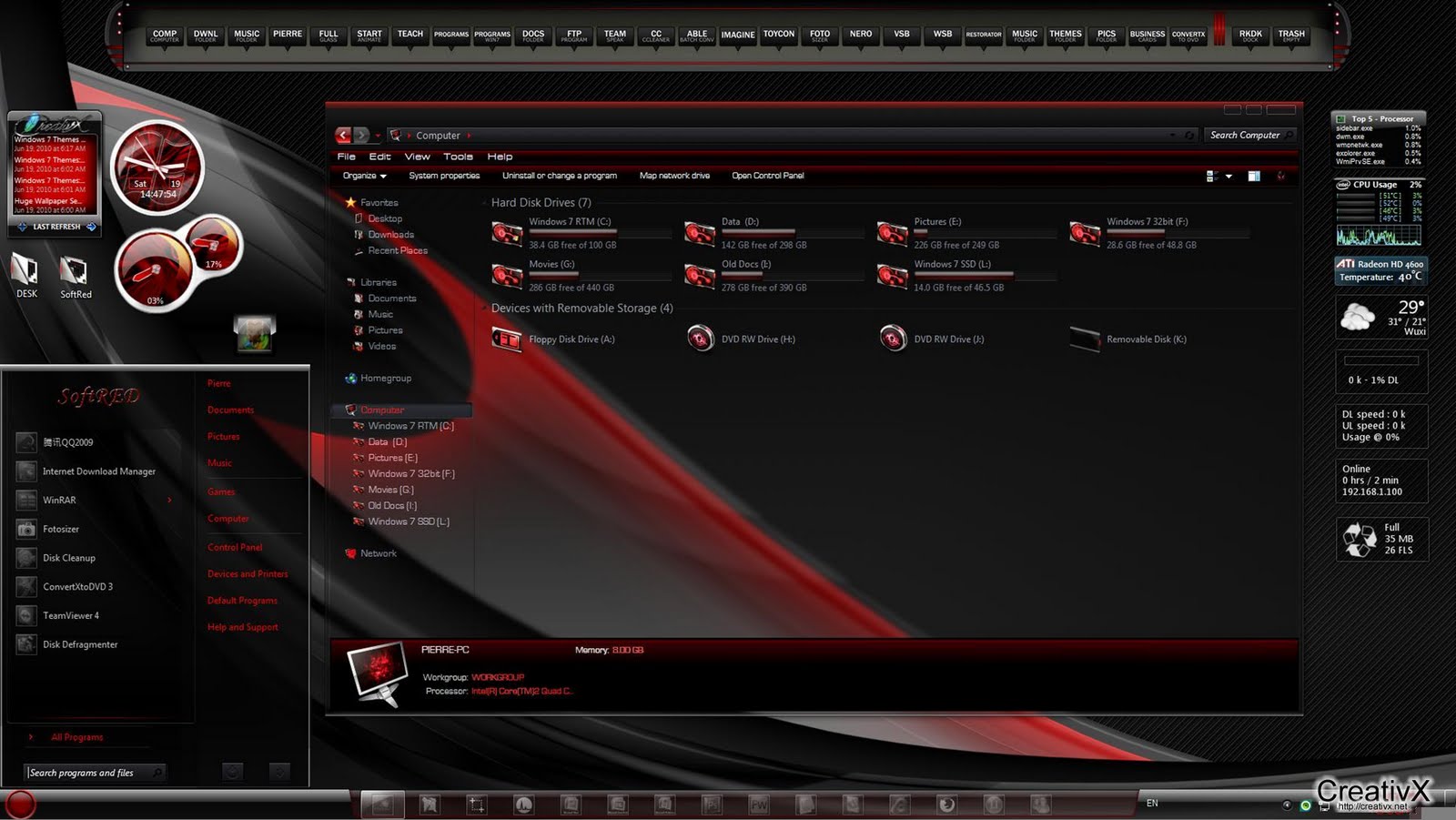Open the recent locations dropdown arrow
This screenshot has height=820, width=1456.
pyautogui.click(x=378, y=136)
